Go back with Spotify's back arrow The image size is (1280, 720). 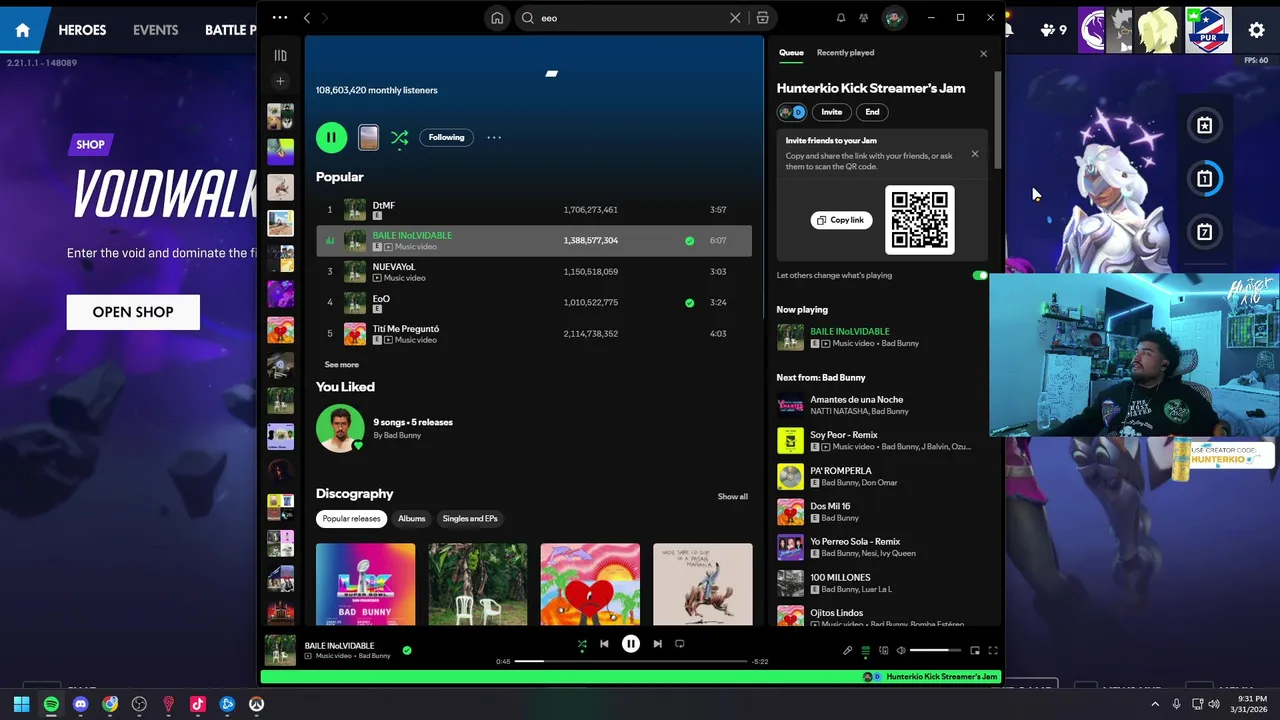point(307,18)
